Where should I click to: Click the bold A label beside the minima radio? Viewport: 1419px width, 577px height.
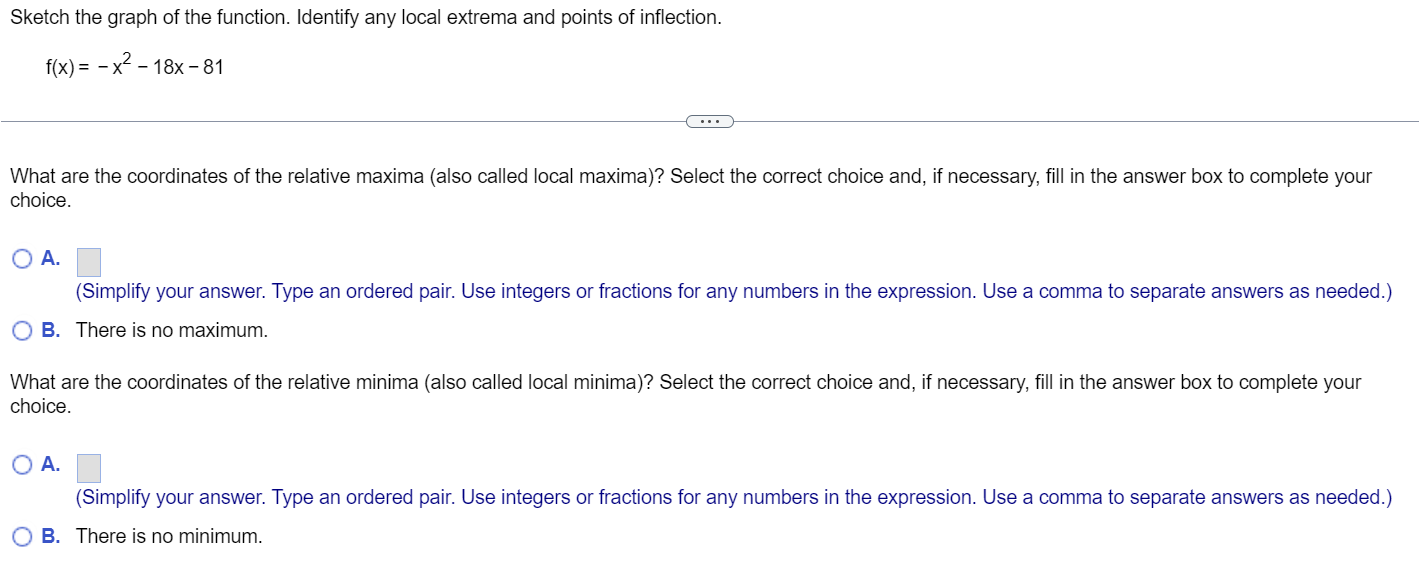click(x=48, y=465)
